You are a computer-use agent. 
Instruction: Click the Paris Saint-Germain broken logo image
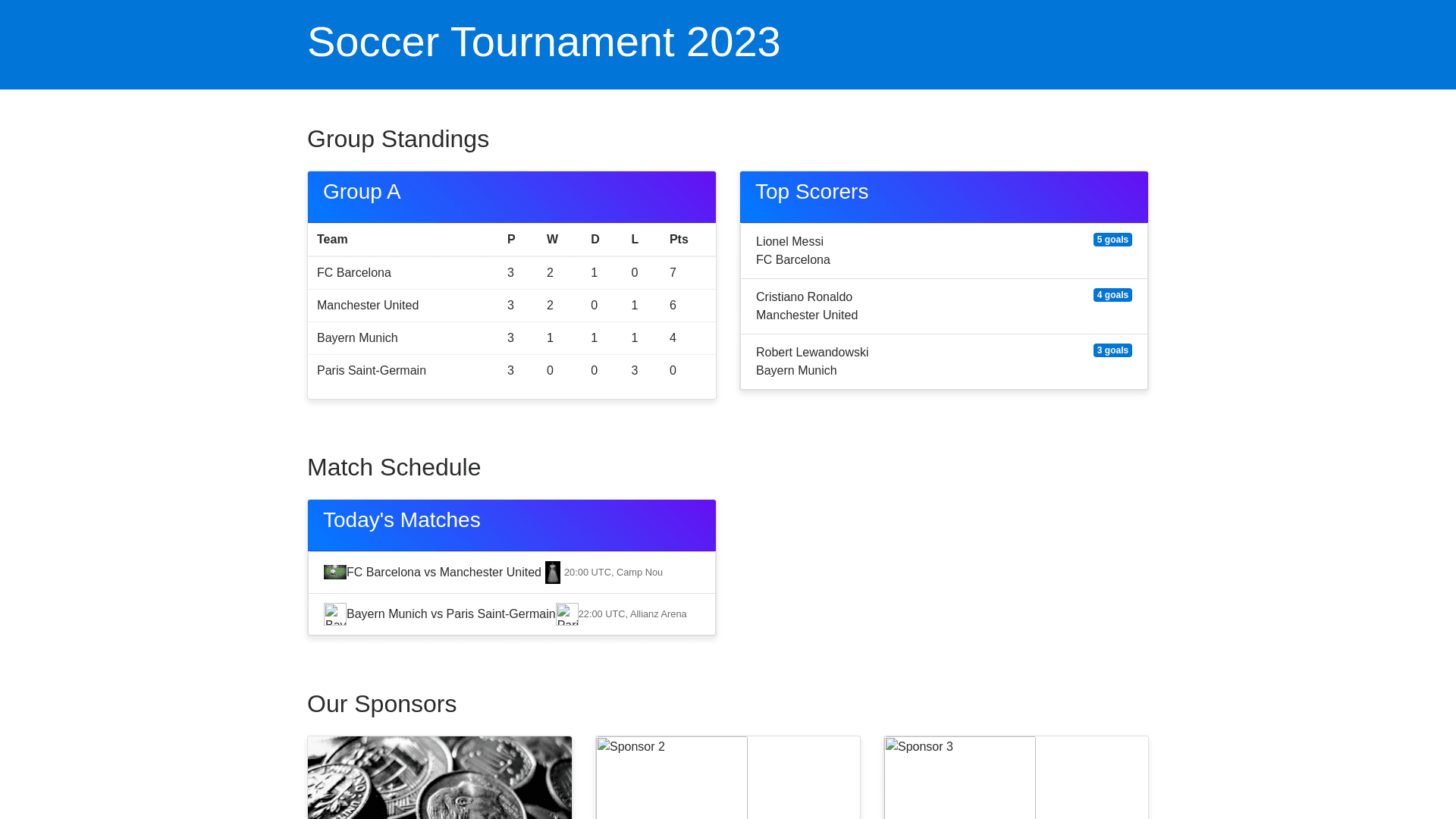(566, 614)
